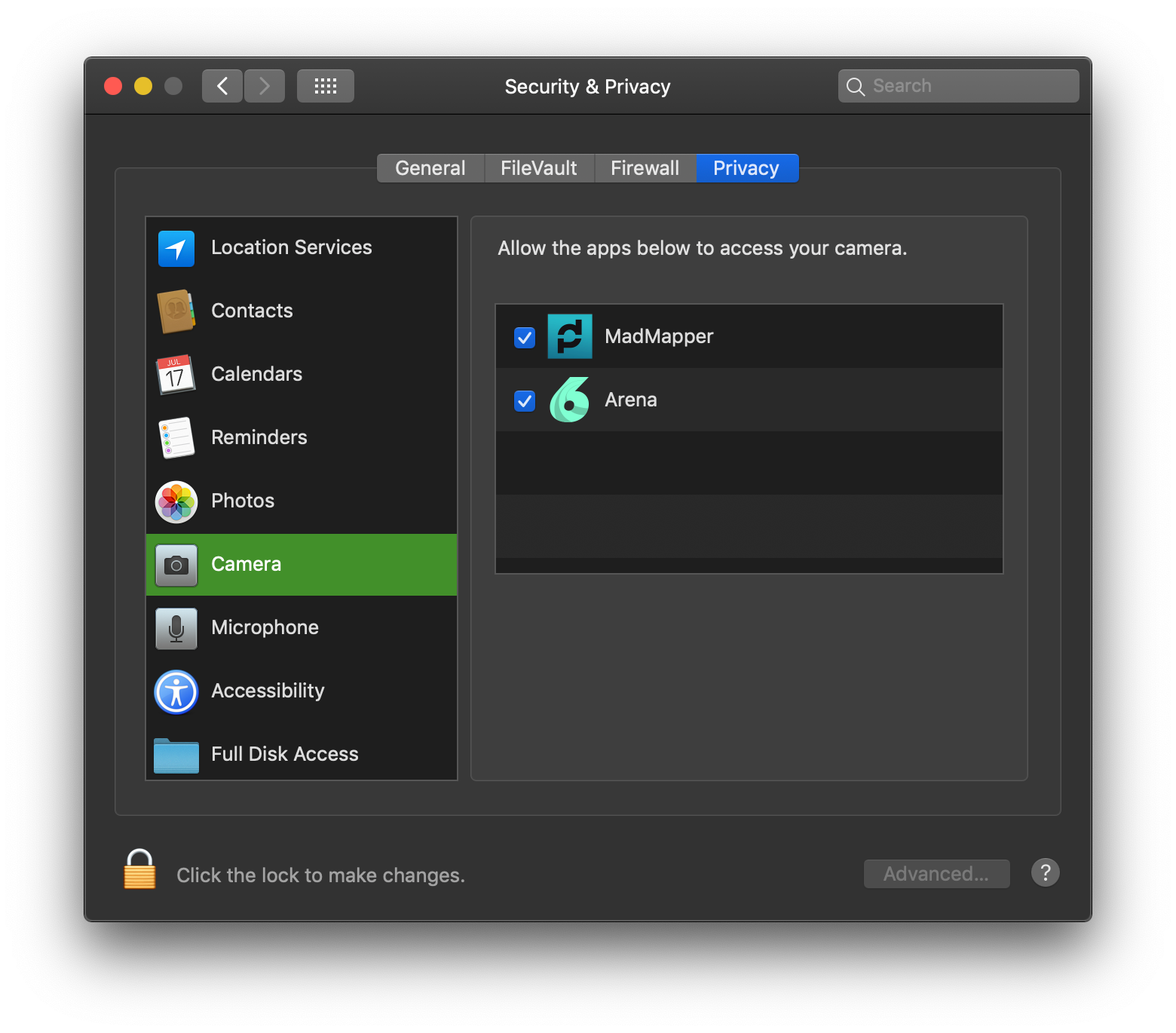Viewport: 1176px width, 1033px height.
Task: Go back using the back arrow
Action: 222,86
